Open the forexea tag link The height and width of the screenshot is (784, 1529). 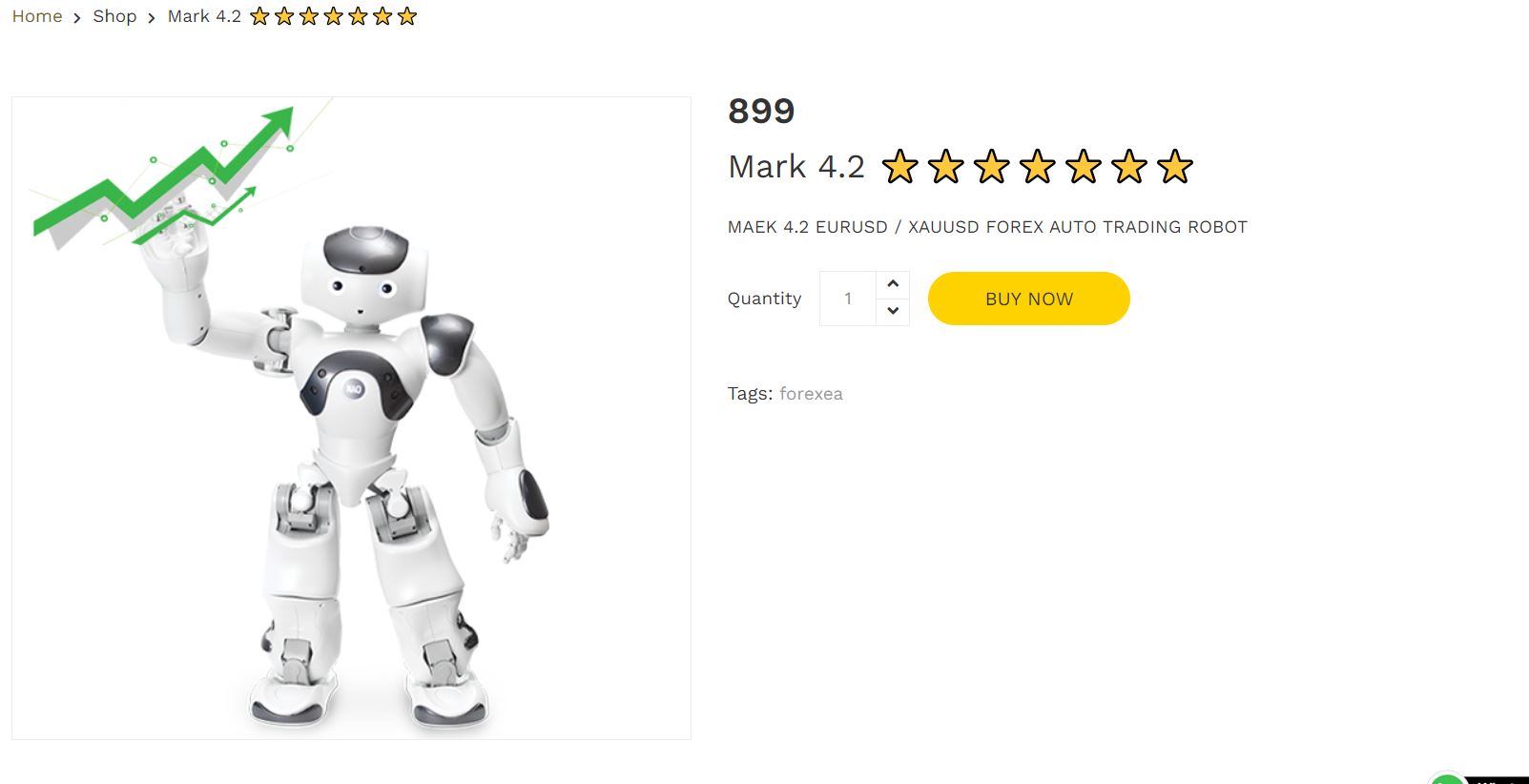click(x=811, y=393)
